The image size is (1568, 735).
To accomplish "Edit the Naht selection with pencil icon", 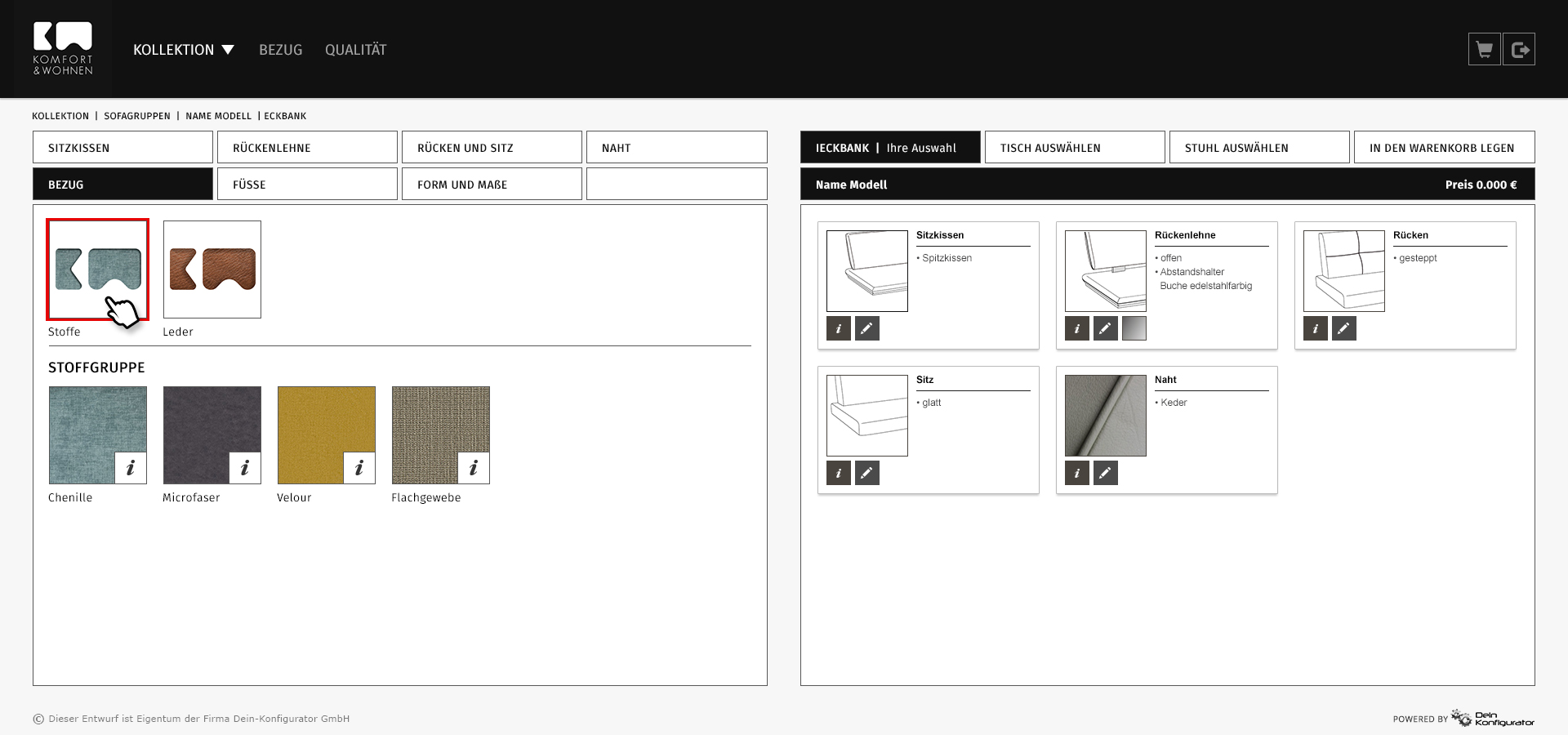I will (1105, 473).
